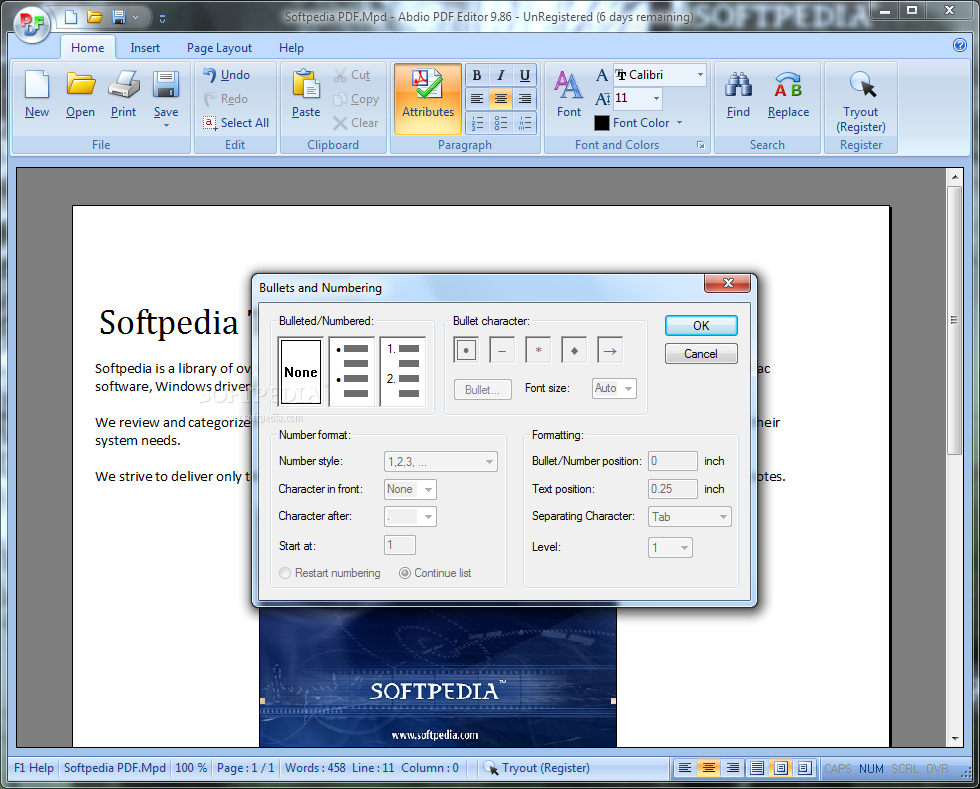
Task: Click the Find binoculars icon
Action: tap(738, 84)
